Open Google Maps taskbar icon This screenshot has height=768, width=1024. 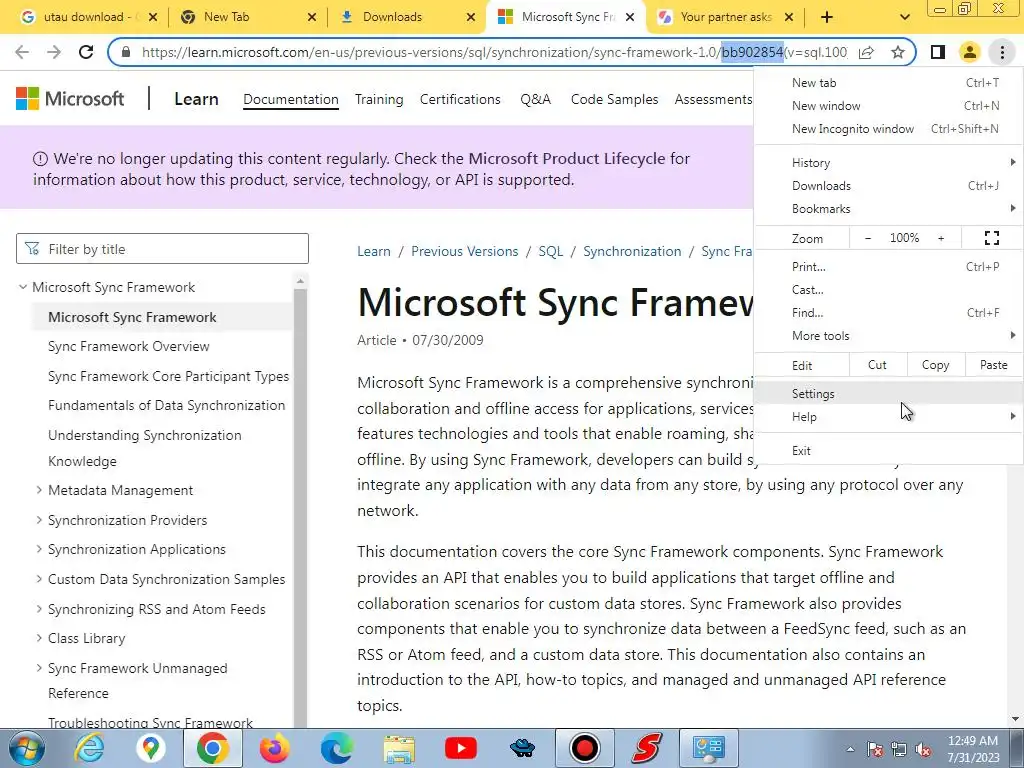coord(151,748)
